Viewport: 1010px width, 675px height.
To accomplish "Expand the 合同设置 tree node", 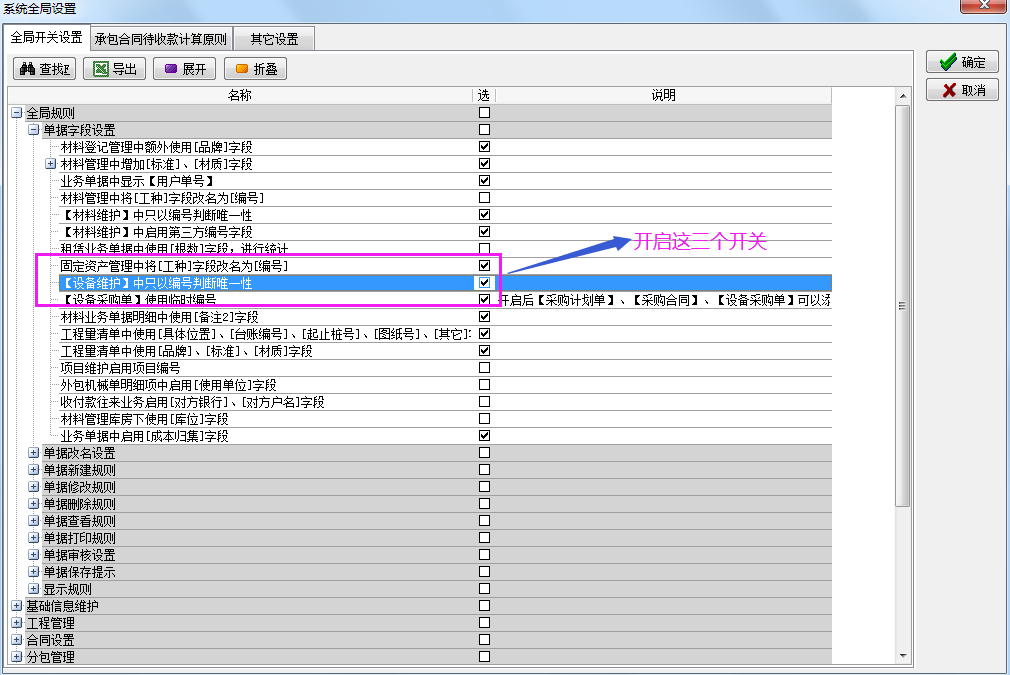I will click(x=16, y=640).
